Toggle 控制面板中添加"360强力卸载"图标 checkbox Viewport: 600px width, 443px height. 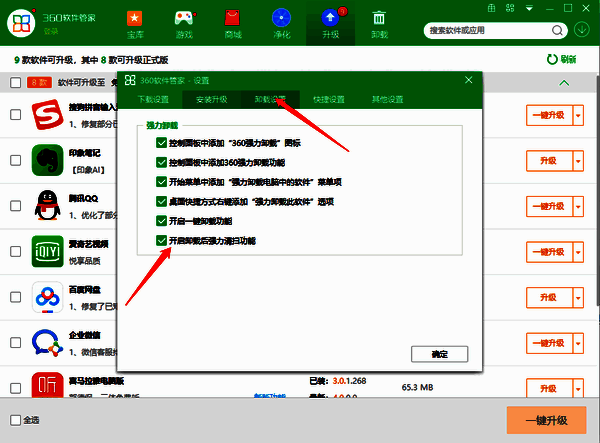click(x=162, y=143)
